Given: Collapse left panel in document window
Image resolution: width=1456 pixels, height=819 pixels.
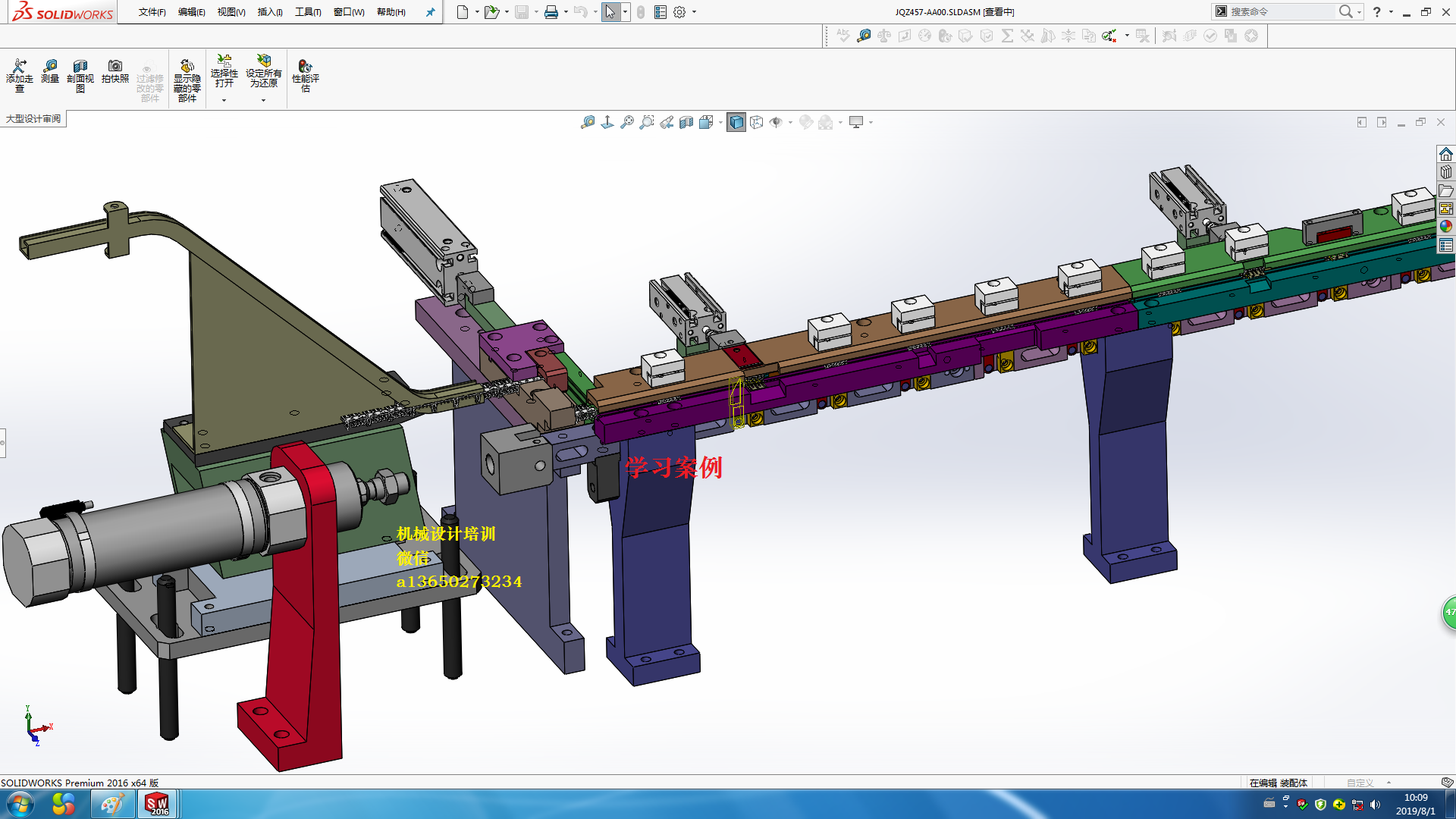Looking at the screenshot, I should [x=1362, y=122].
